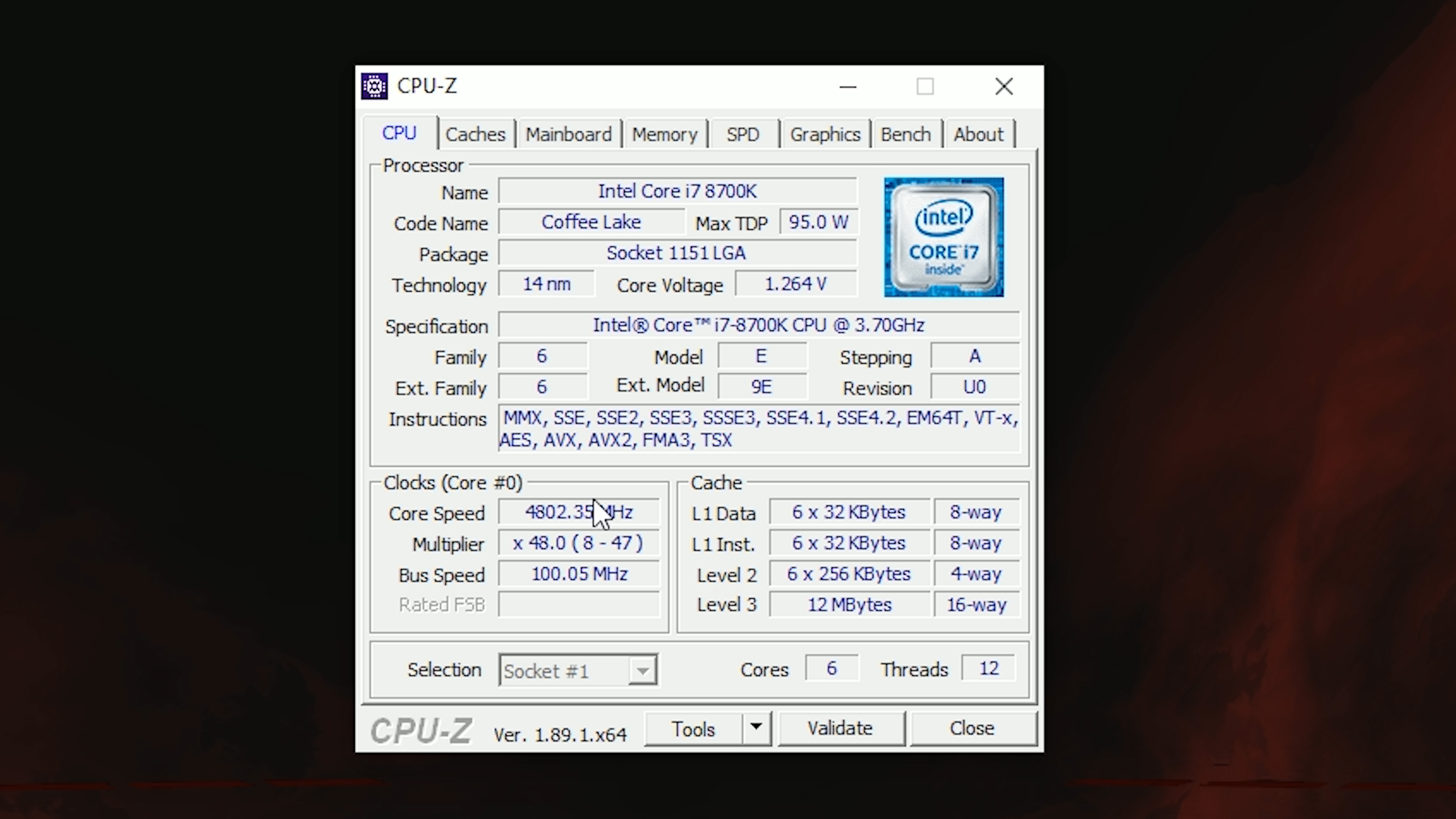Click the Validate button
Screen dimensions: 1456x819
(840, 728)
